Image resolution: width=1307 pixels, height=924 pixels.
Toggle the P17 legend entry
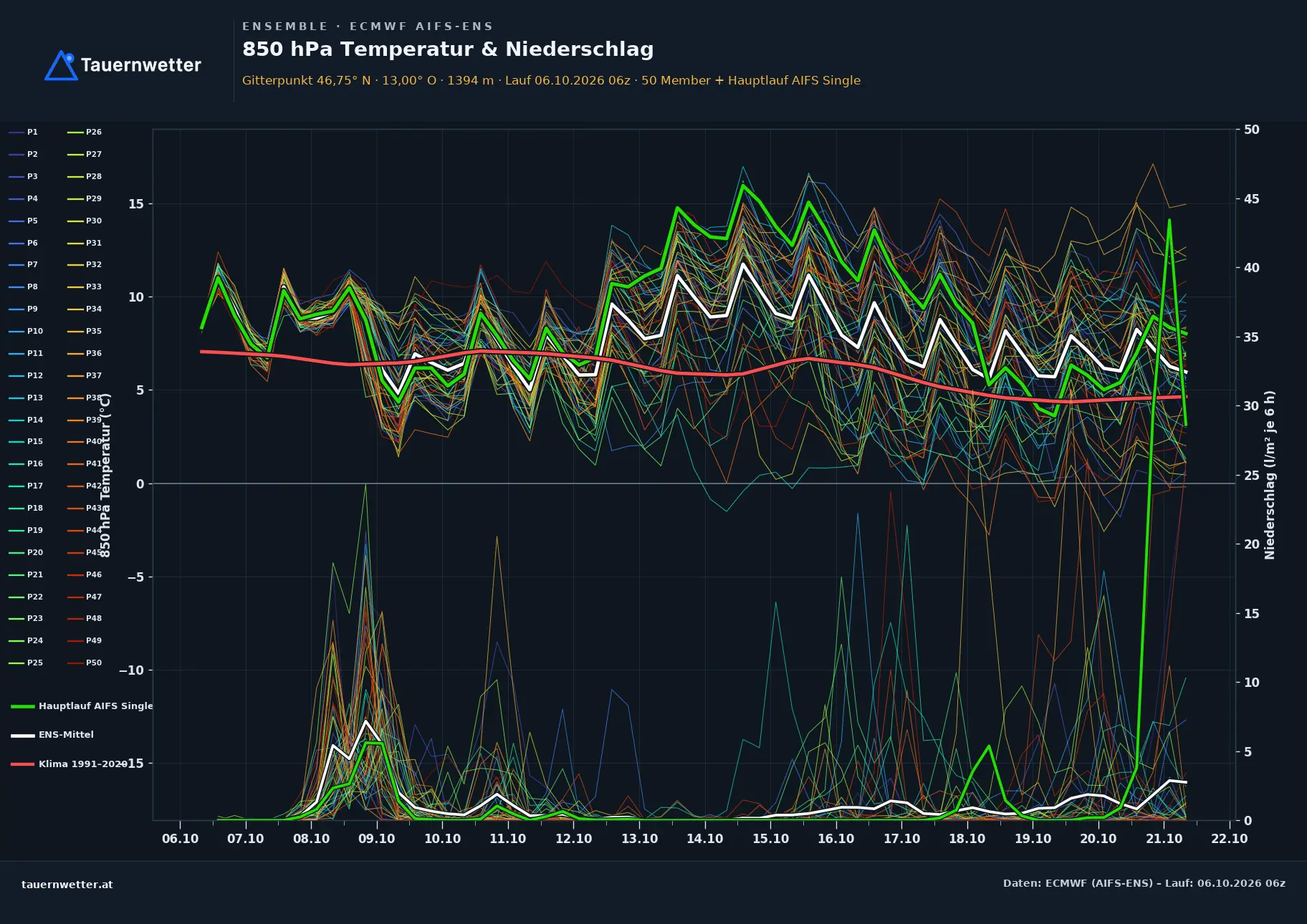point(26,486)
